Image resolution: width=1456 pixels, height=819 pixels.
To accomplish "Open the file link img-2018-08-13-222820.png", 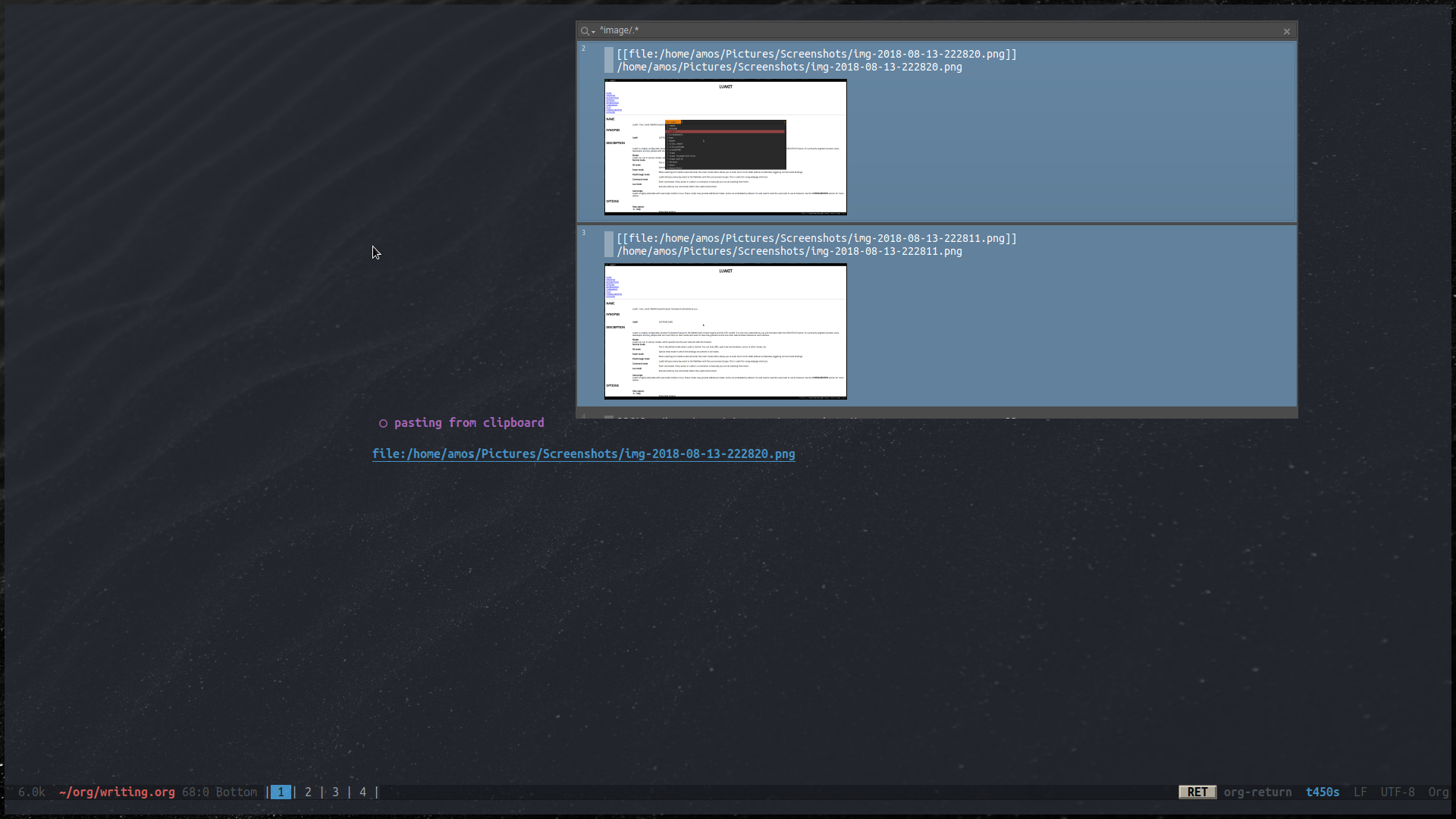I will tap(583, 453).
